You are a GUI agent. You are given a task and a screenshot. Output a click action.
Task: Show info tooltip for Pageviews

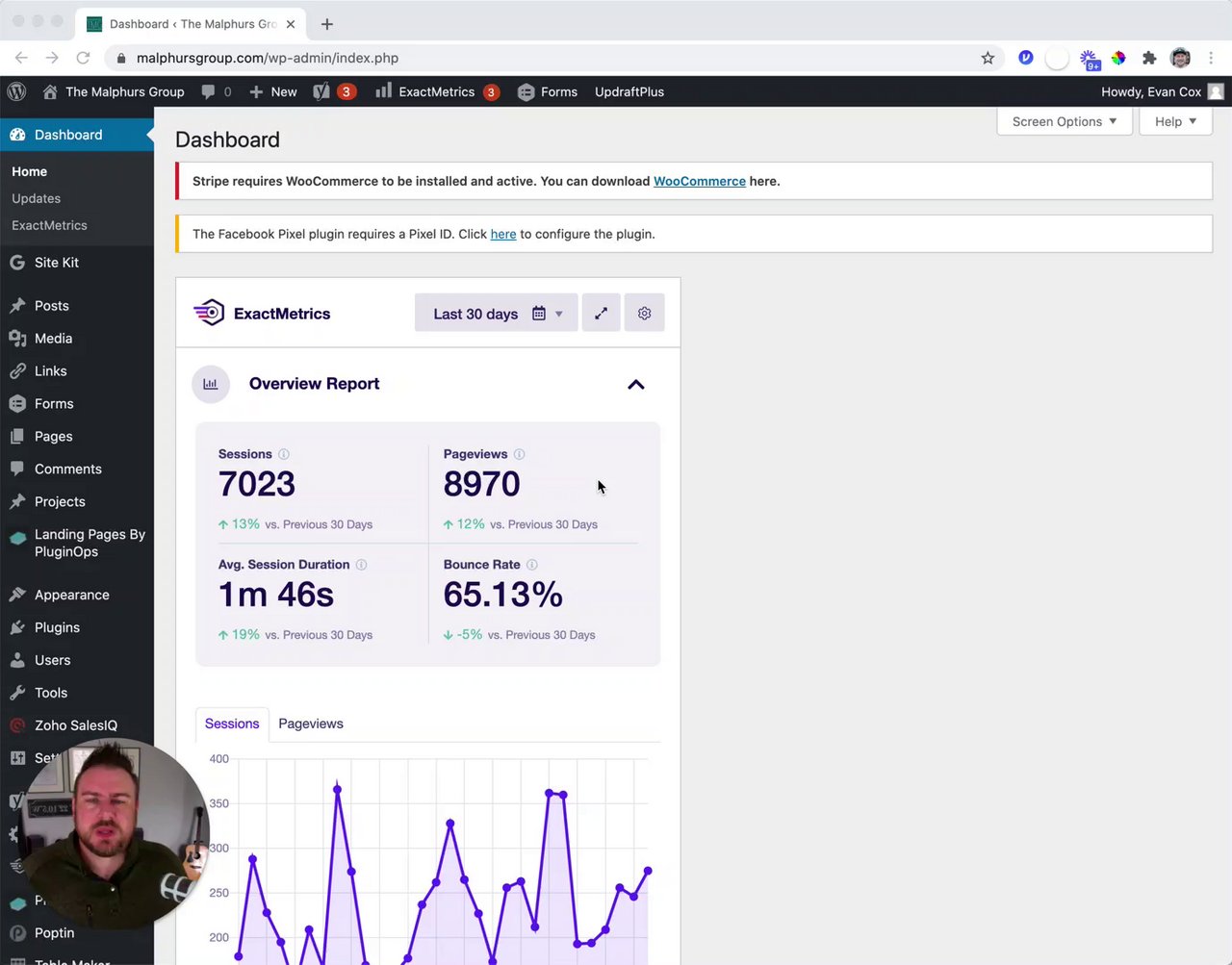click(x=519, y=454)
